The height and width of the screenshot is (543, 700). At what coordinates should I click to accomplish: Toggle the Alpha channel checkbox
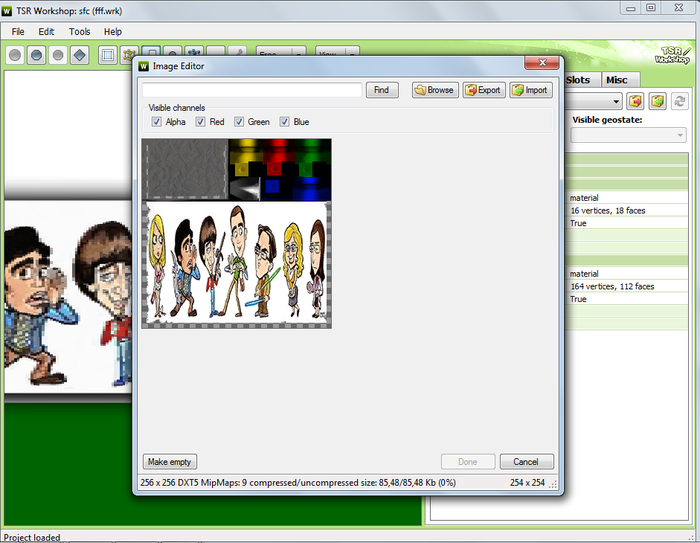pos(156,122)
